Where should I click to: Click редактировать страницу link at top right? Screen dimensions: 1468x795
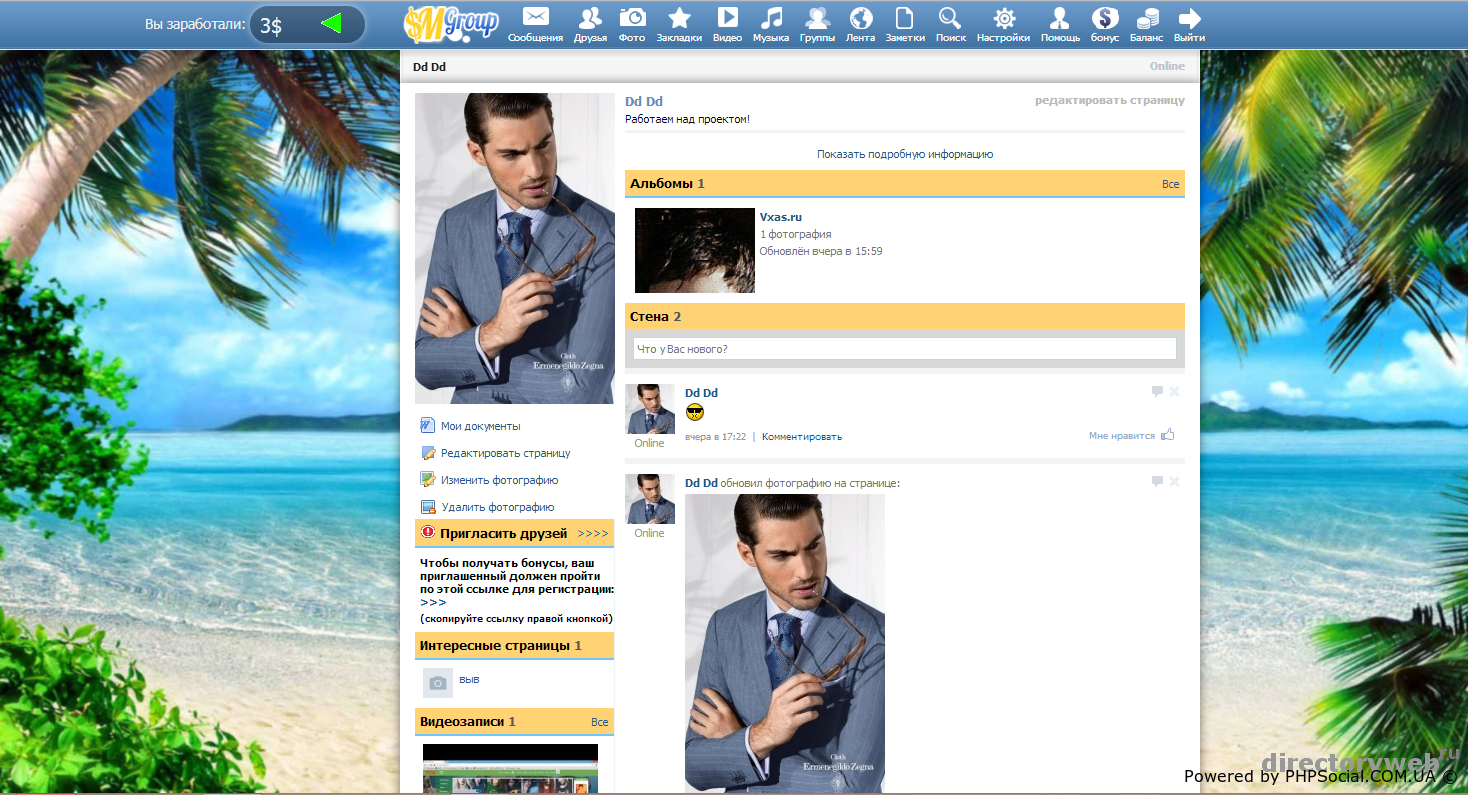[1109, 100]
